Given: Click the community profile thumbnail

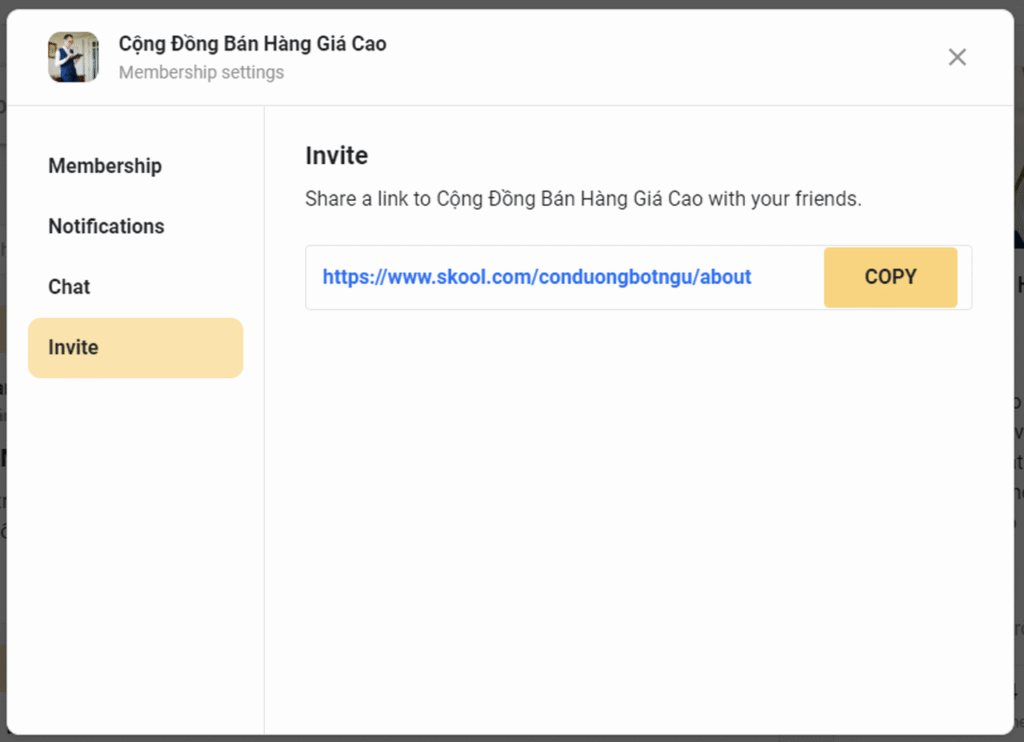Looking at the screenshot, I should (73, 57).
